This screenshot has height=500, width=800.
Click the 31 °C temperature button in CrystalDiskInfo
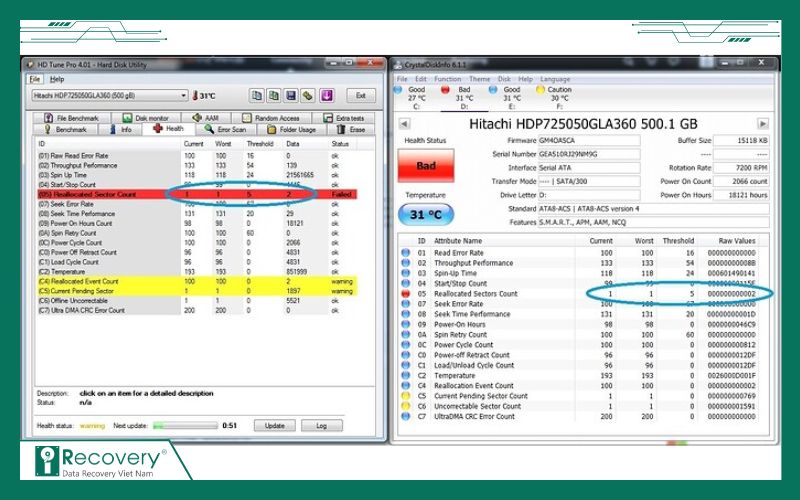pyautogui.click(x=426, y=214)
